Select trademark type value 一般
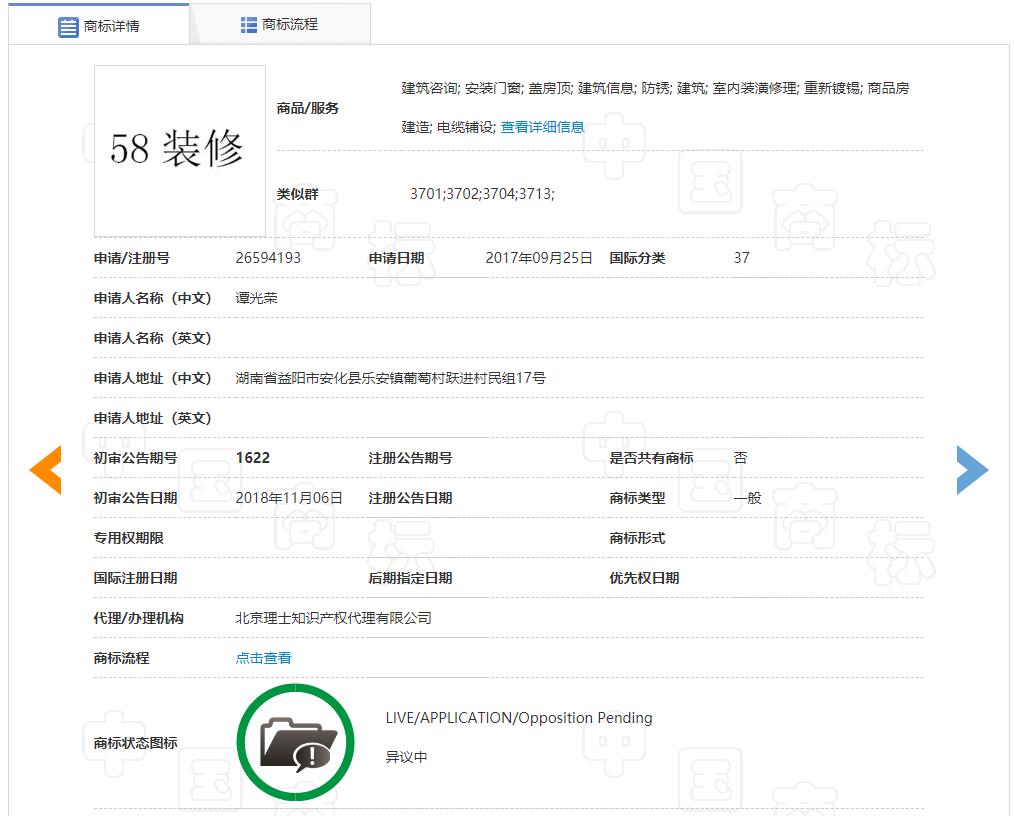This screenshot has height=816, width=1014. [x=748, y=498]
